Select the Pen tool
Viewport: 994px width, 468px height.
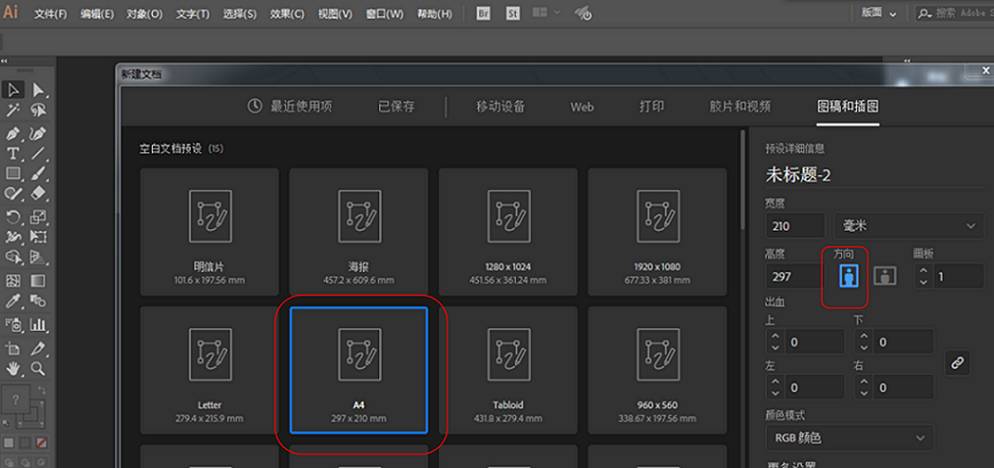pos(13,133)
